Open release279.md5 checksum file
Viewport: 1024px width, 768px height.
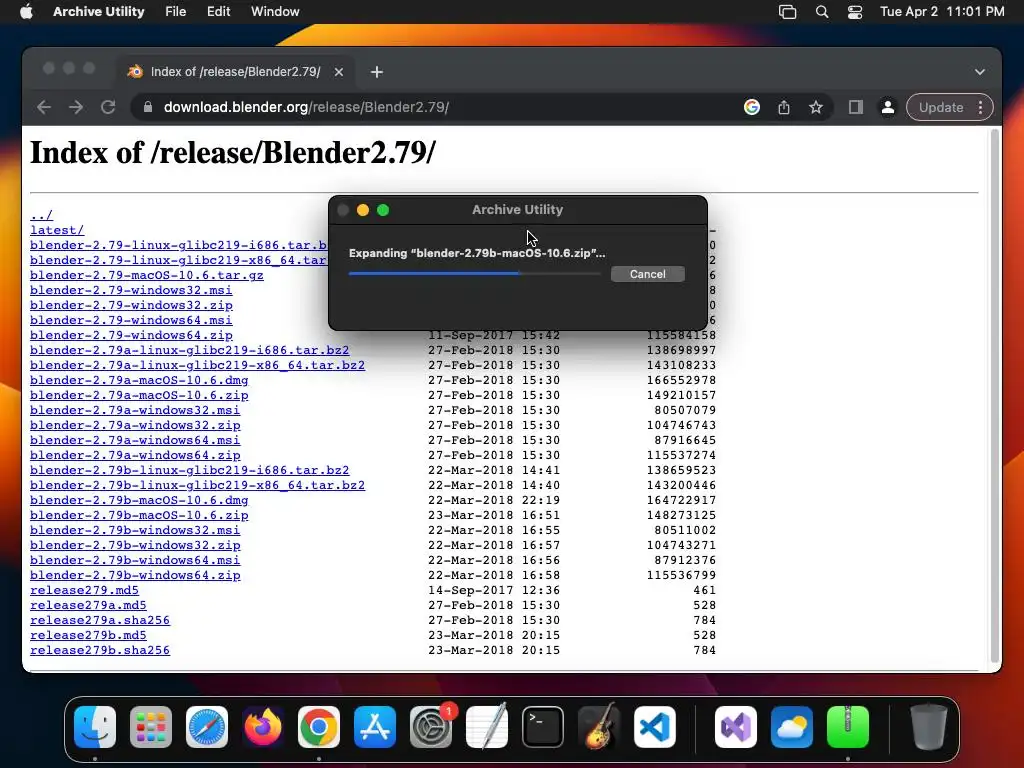pyautogui.click(x=84, y=590)
